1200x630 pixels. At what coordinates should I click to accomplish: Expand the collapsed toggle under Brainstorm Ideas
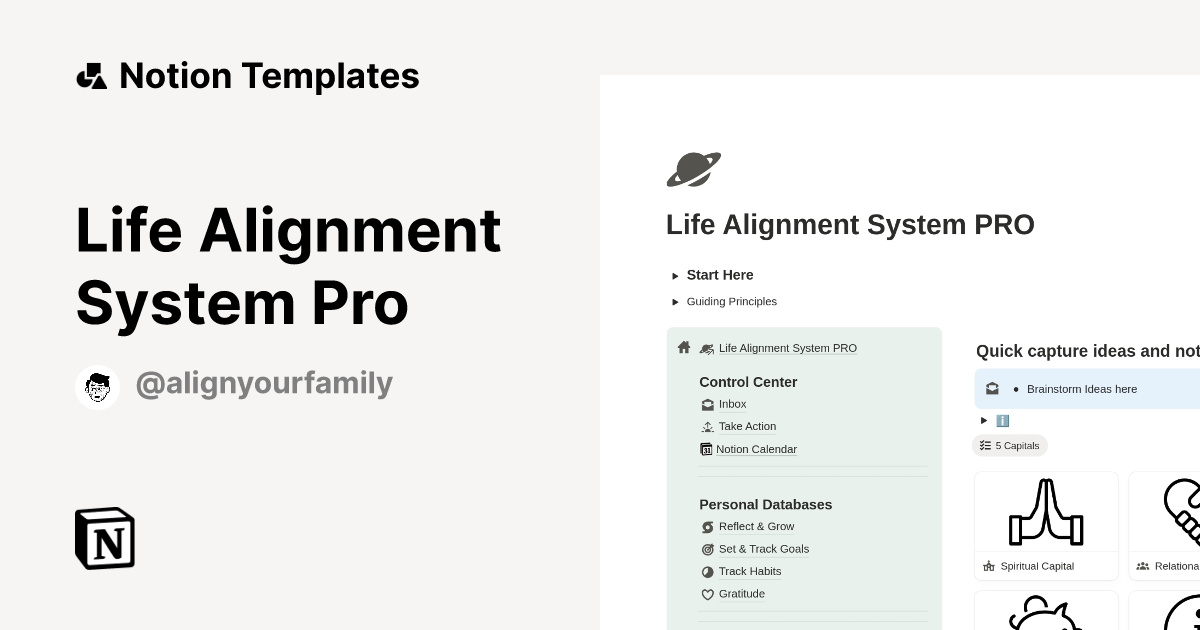click(984, 420)
